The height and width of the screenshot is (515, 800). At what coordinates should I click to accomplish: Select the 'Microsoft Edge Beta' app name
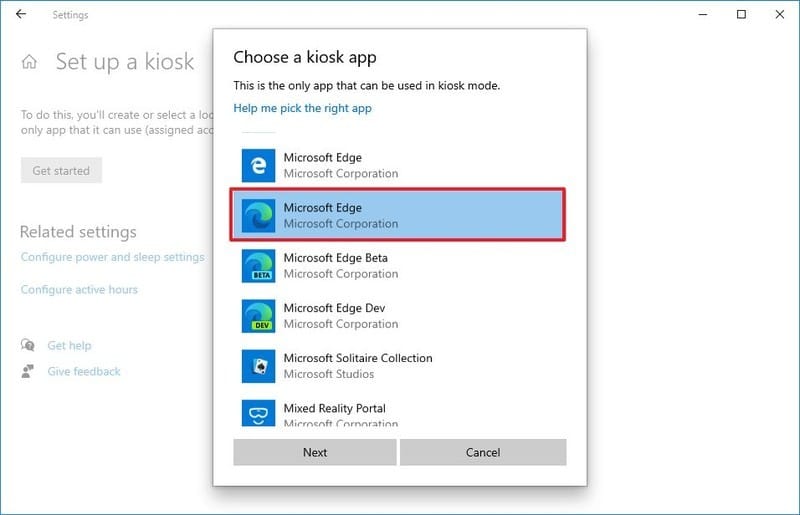pos(335,258)
